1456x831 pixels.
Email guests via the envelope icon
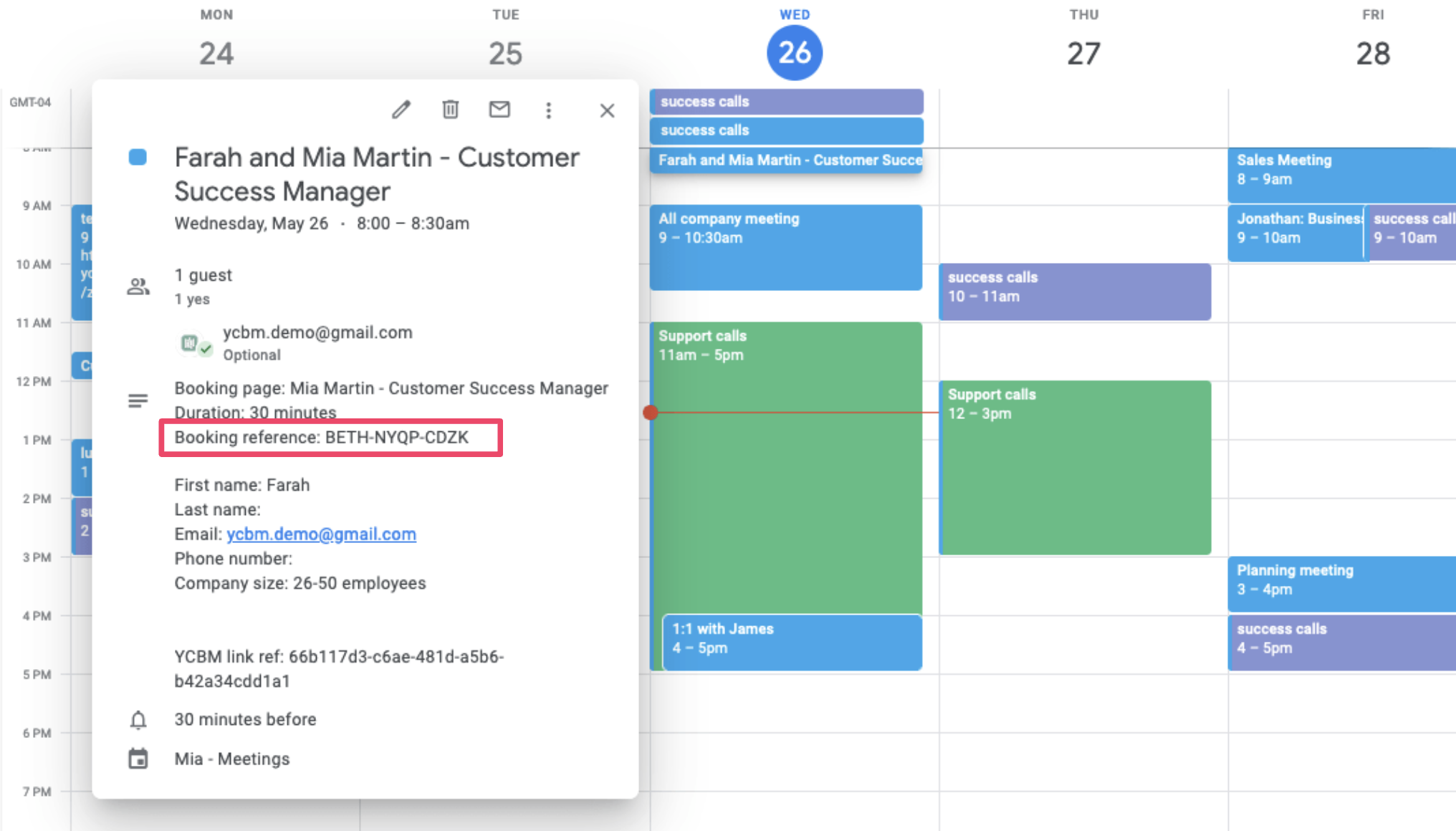tap(499, 110)
